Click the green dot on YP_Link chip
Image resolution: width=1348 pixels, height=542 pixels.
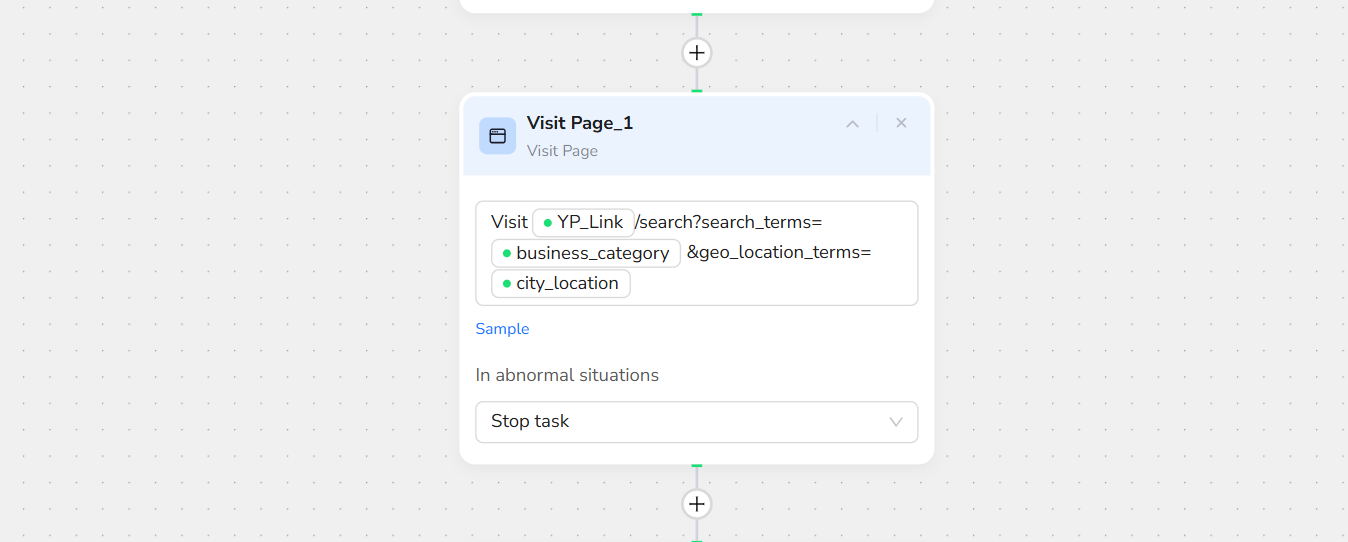547,223
